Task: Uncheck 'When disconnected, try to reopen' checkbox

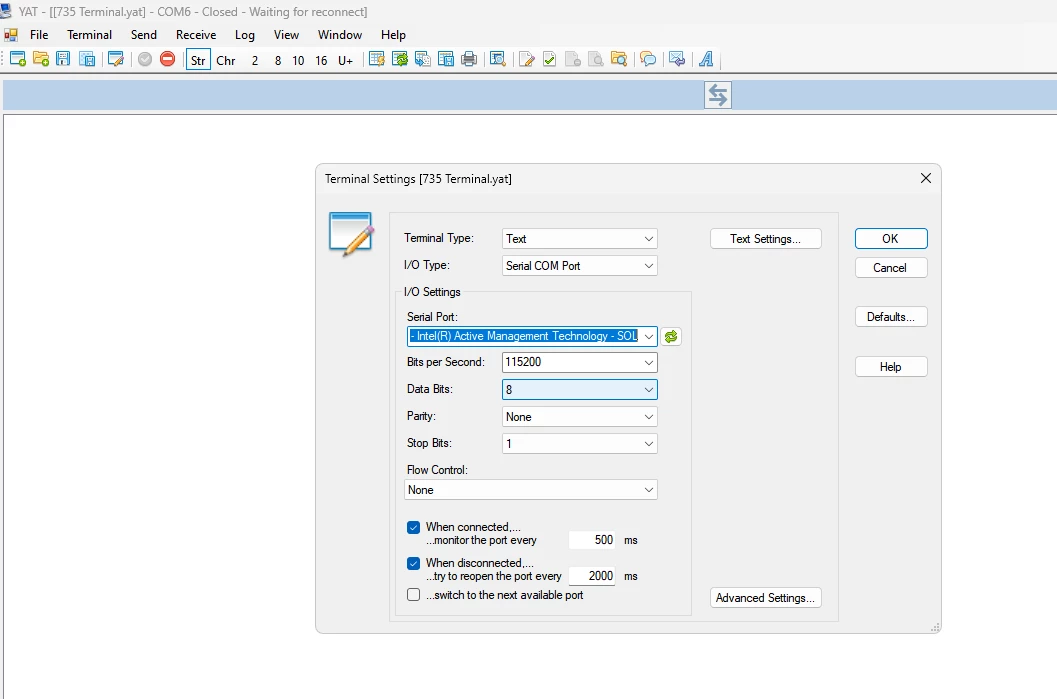Action: [x=414, y=563]
